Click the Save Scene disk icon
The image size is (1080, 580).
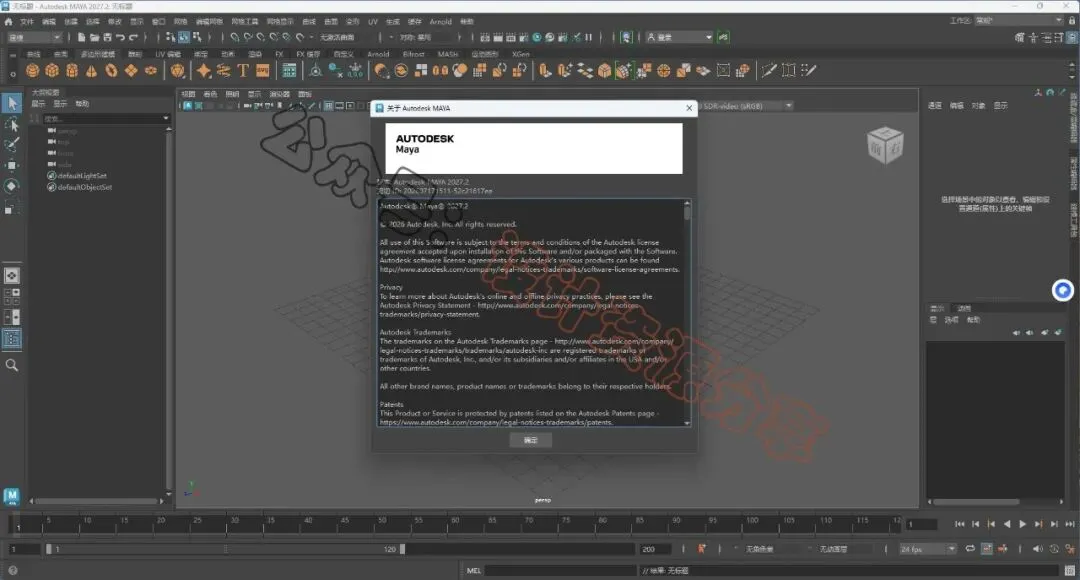click(x=107, y=37)
